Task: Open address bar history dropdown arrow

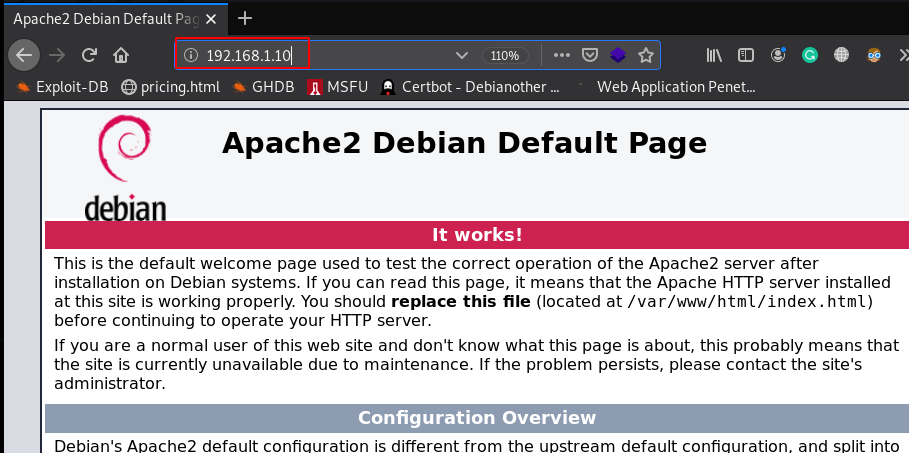Action: (461, 56)
